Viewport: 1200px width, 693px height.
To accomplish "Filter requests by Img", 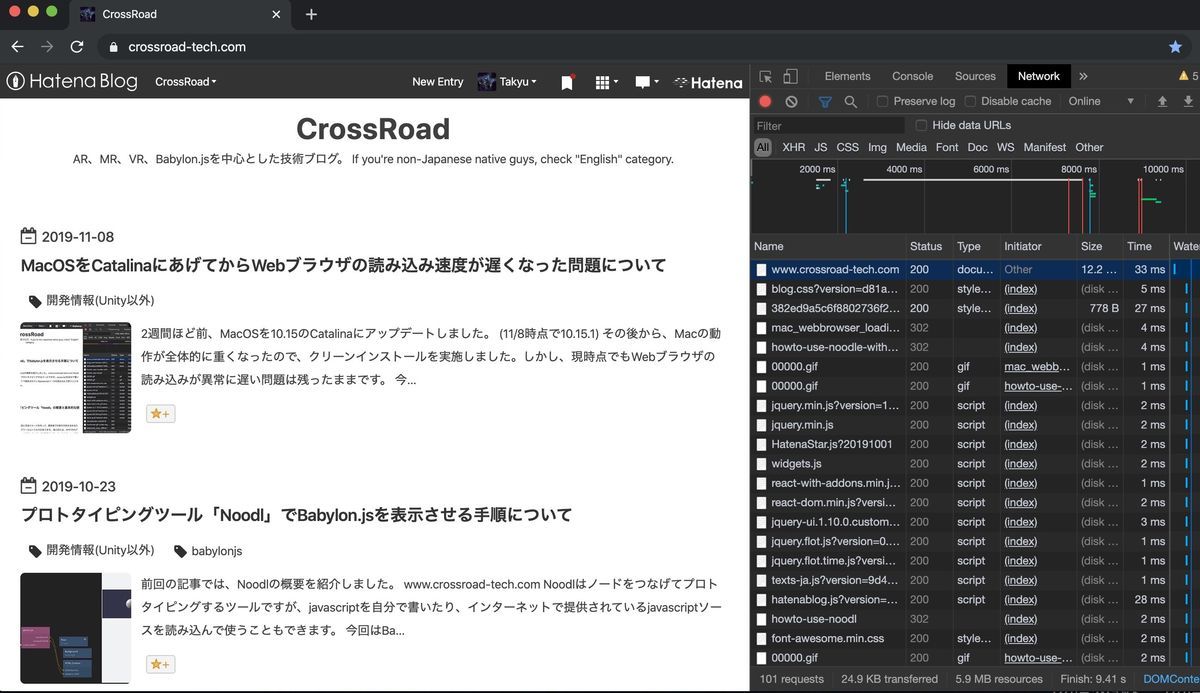I will (x=877, y=147).
